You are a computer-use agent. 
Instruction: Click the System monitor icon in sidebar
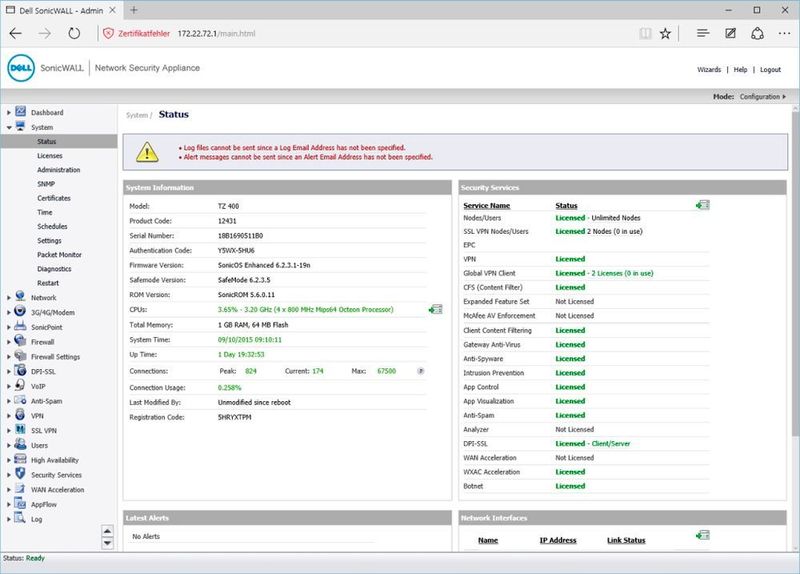(x=20, y=126)
